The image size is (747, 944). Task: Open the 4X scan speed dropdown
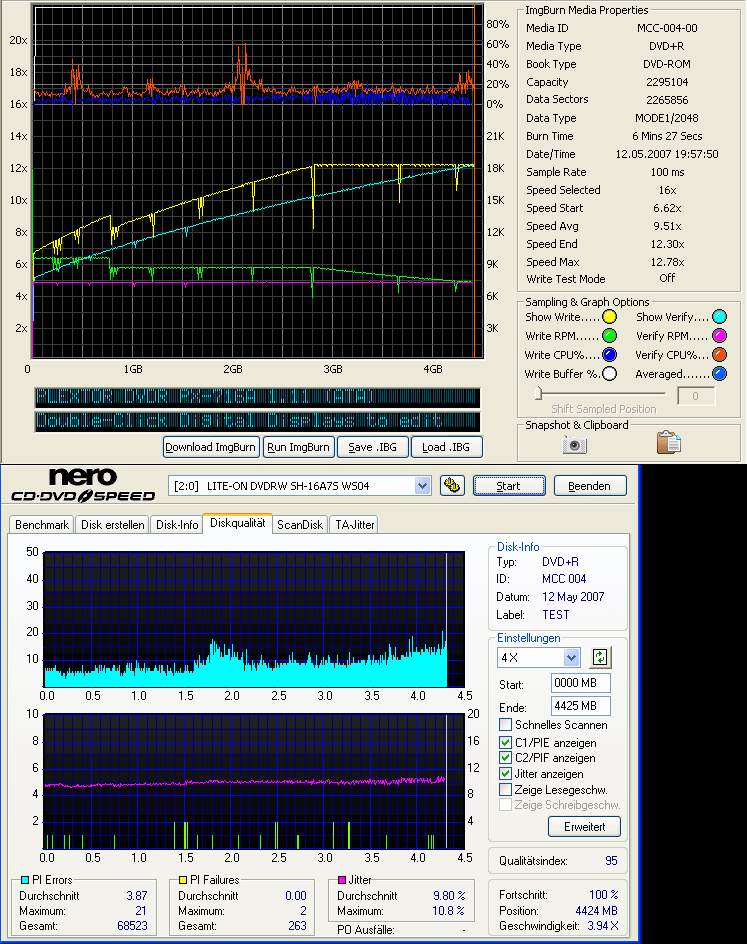pos(571,657)
